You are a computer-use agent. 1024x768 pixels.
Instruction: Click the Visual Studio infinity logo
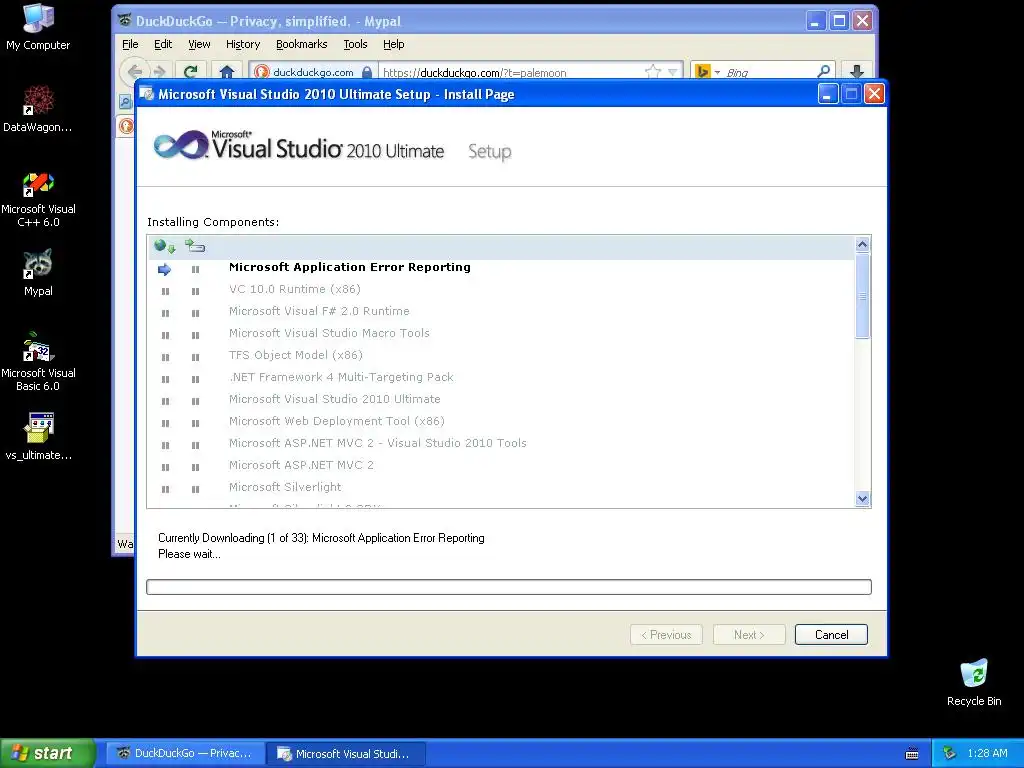pos(181,144)
